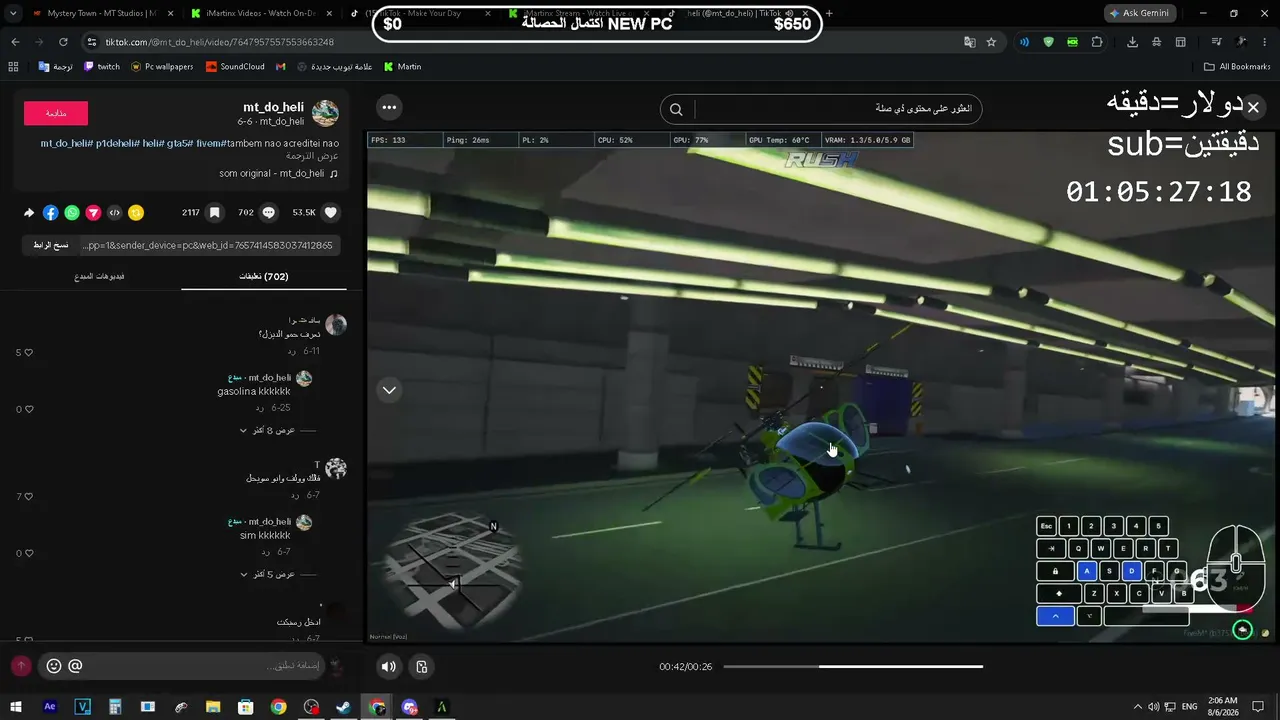Viewport: 1280px width, 720px height.
Task: Open the mt_do_heli profile name
Action: pos(273,107)
